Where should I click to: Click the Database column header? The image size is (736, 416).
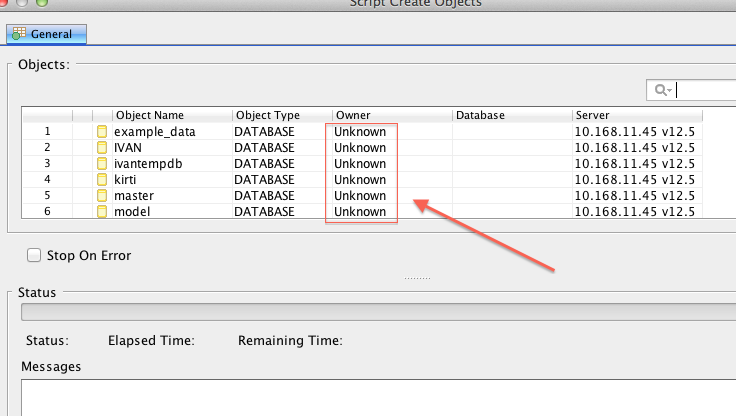point(510,115)
